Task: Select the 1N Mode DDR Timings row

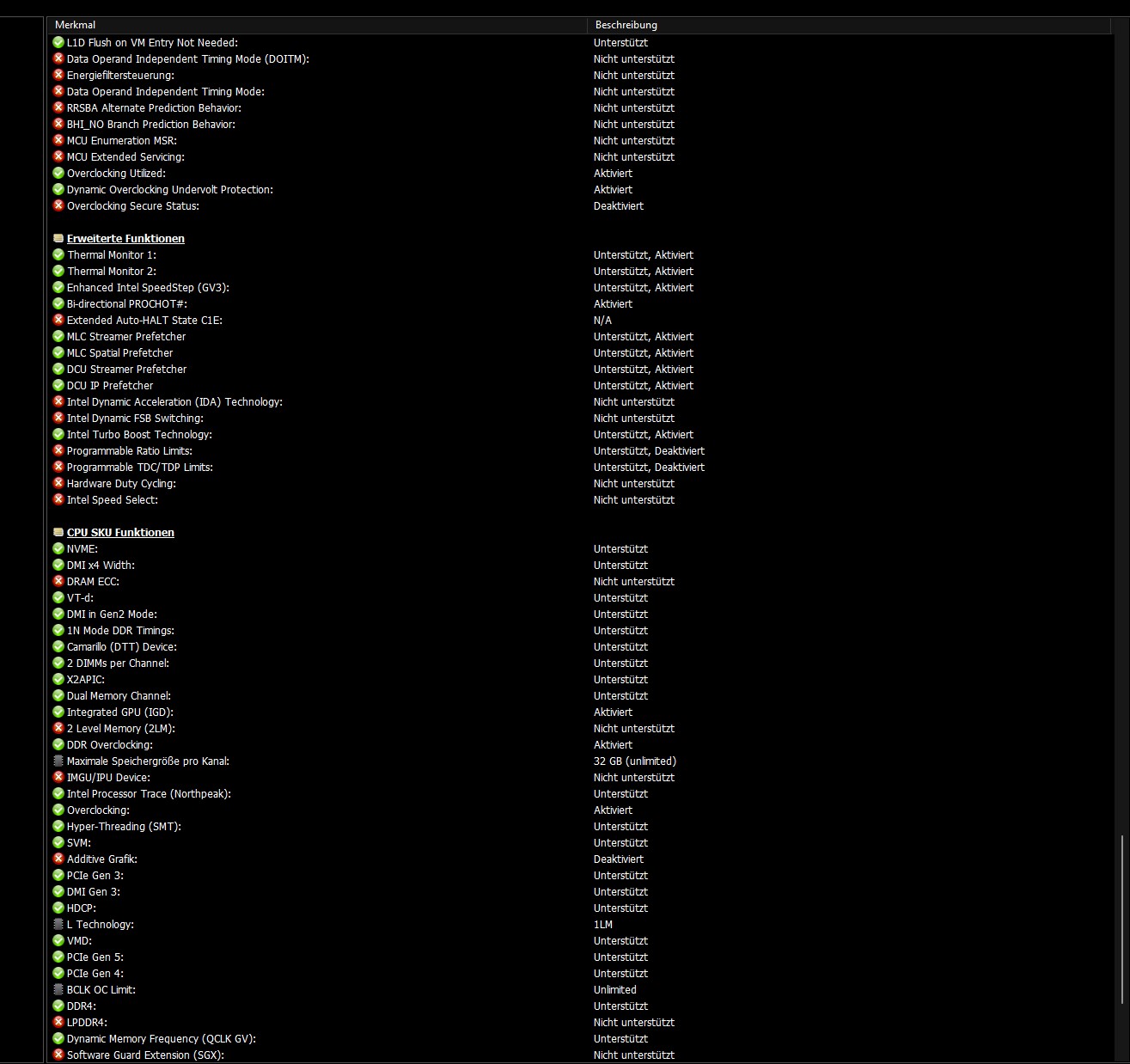Action: coord(581,631)
